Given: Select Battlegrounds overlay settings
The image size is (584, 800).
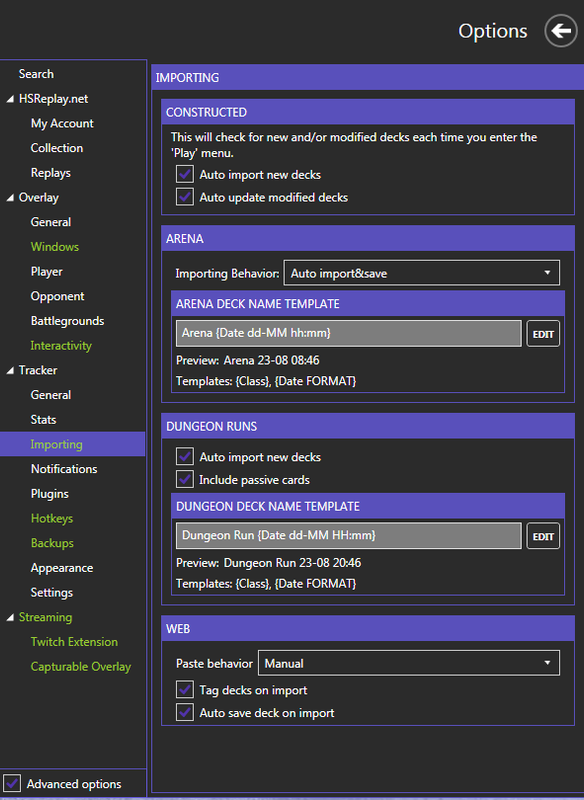Looking at the screenshot, I should point(67,321).
